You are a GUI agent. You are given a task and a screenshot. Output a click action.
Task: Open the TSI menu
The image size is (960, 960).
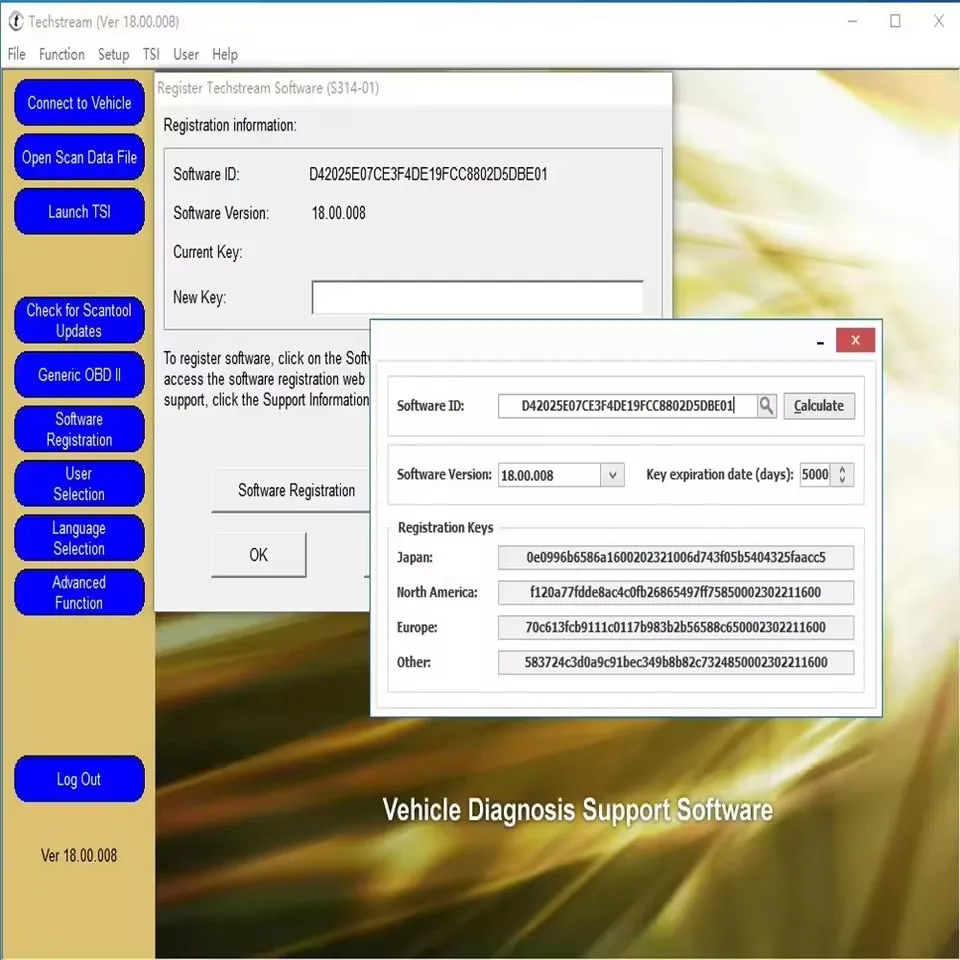[x=151, y=54]
